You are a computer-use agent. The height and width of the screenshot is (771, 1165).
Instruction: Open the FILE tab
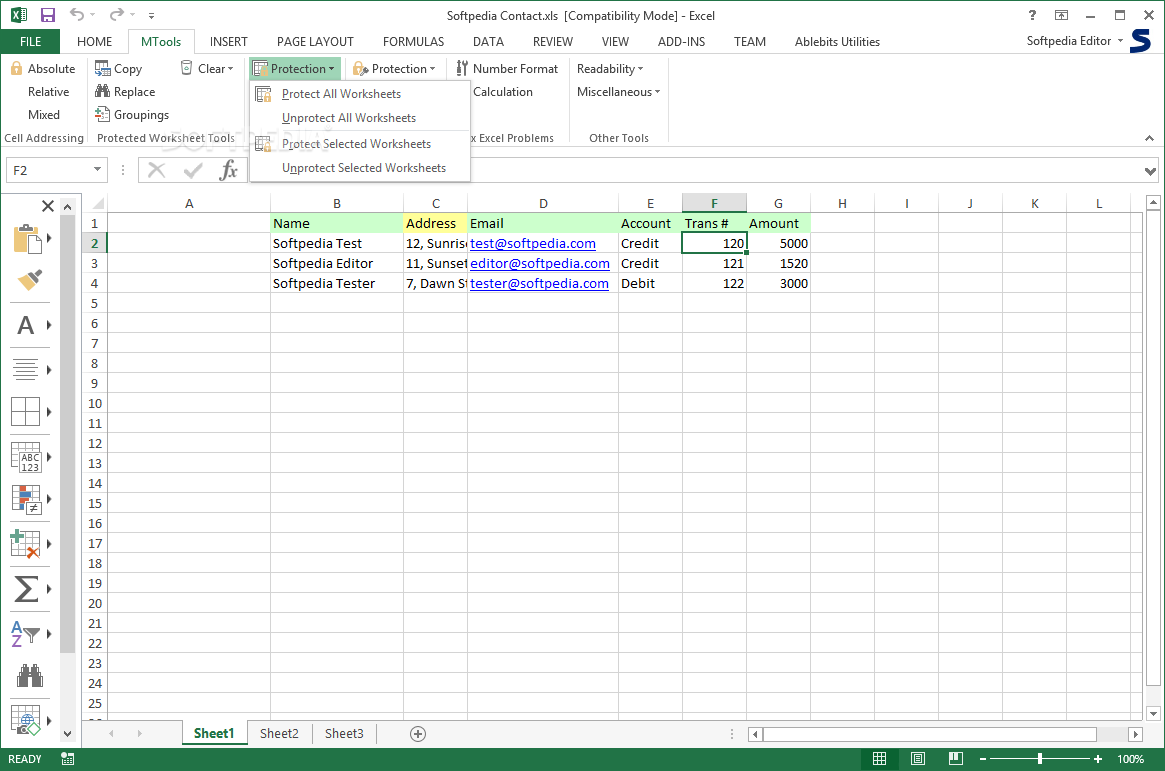point(30,42)
